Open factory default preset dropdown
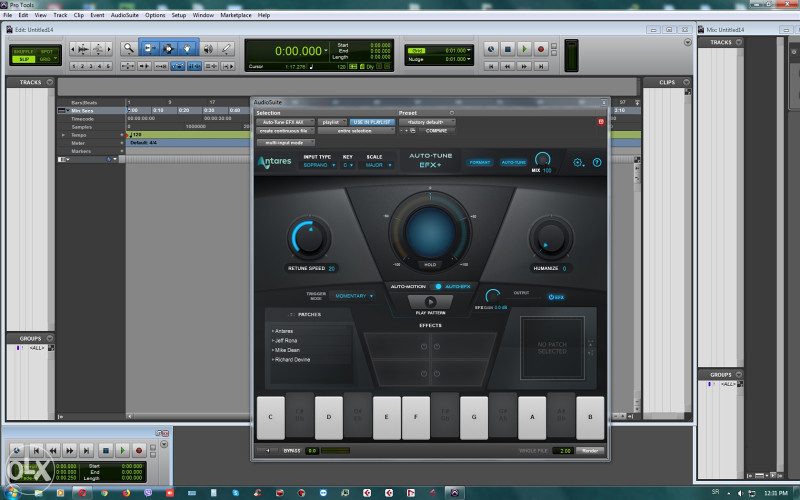 [427, 122]
